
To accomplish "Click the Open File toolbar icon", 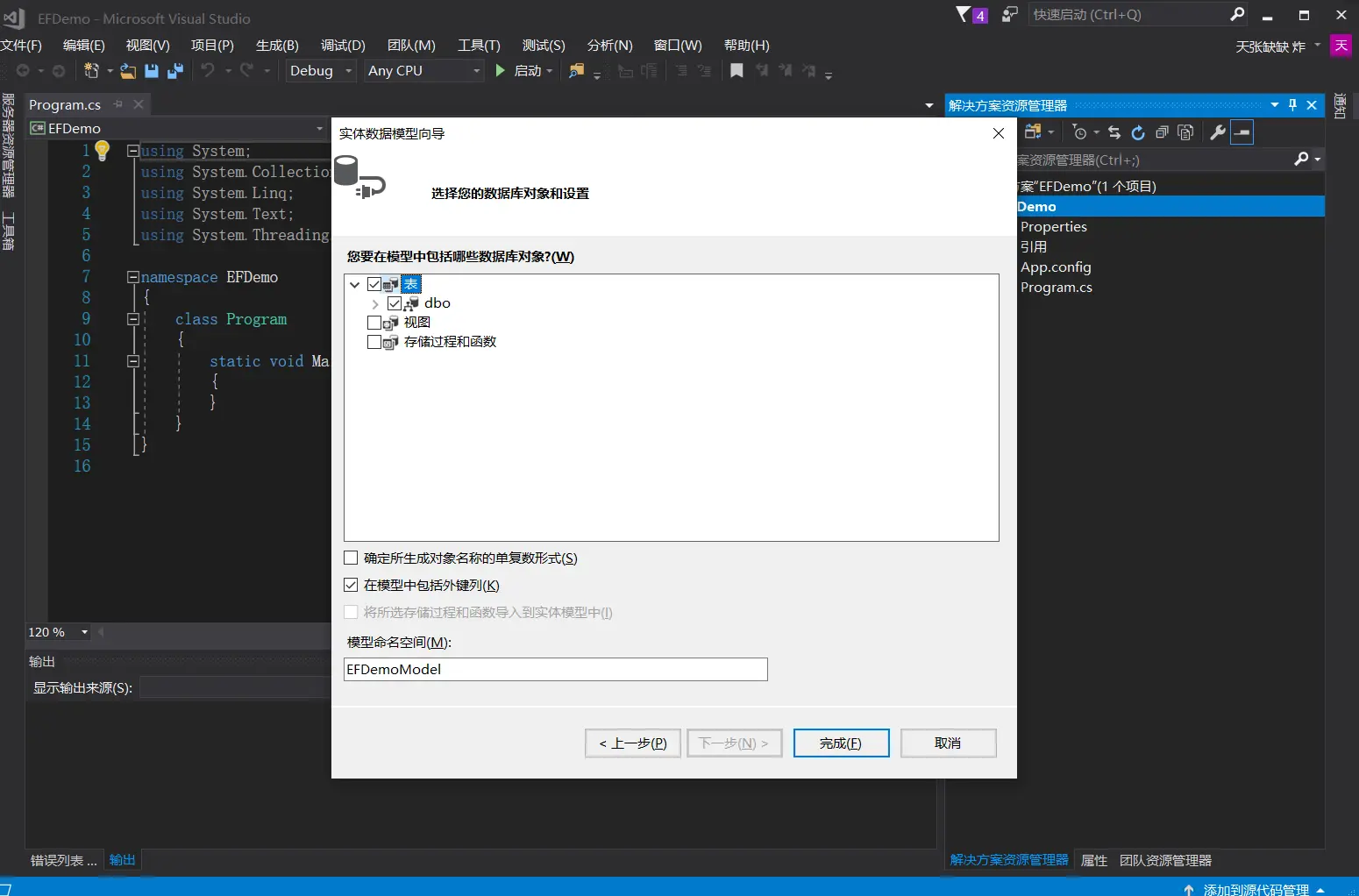I will [x=128, y=70].
